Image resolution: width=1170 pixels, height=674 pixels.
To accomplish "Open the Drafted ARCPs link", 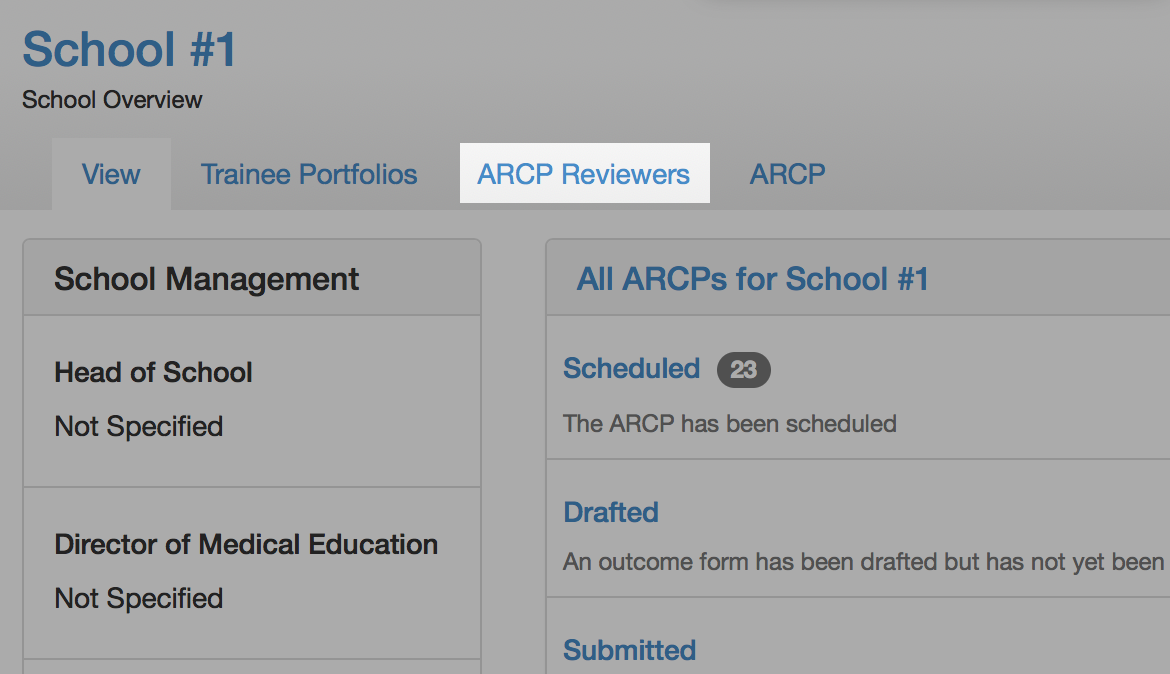I will pos(610,512).
